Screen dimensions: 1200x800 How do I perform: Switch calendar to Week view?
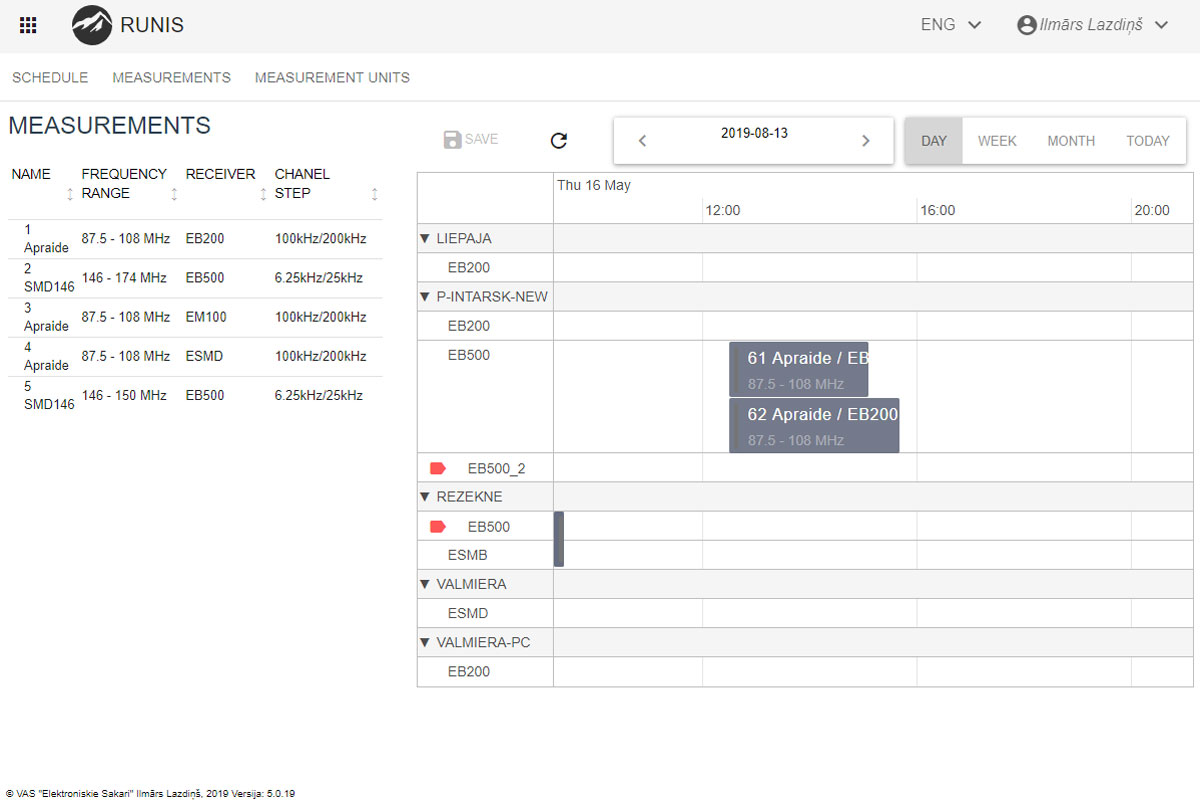[997, 141]
